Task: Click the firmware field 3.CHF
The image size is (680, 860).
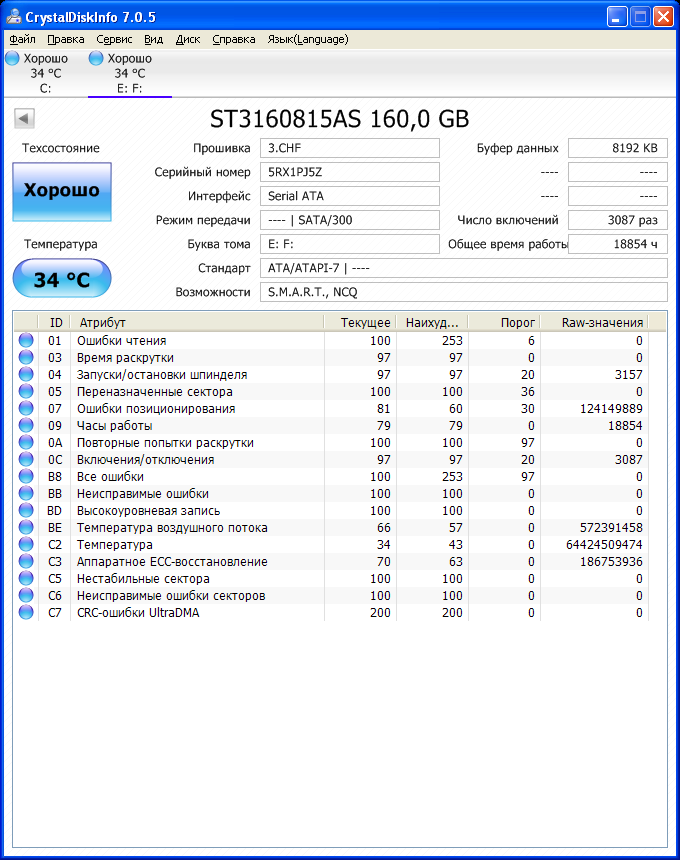Action: [x=350, y=148]
